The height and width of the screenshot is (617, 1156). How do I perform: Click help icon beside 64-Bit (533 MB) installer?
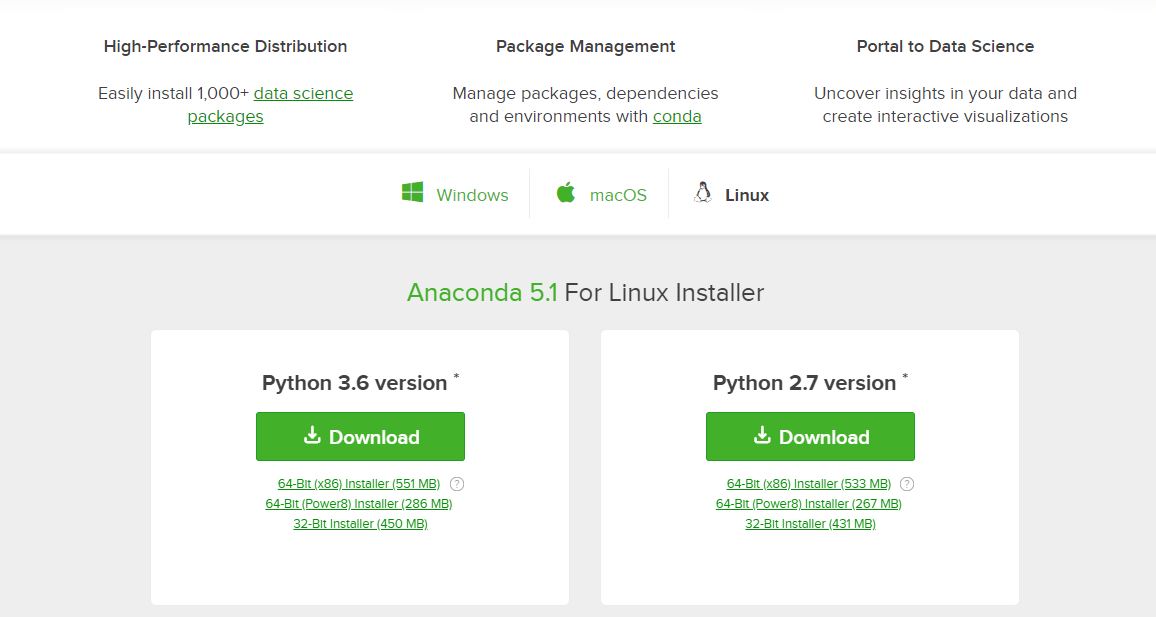click(908, 484)
